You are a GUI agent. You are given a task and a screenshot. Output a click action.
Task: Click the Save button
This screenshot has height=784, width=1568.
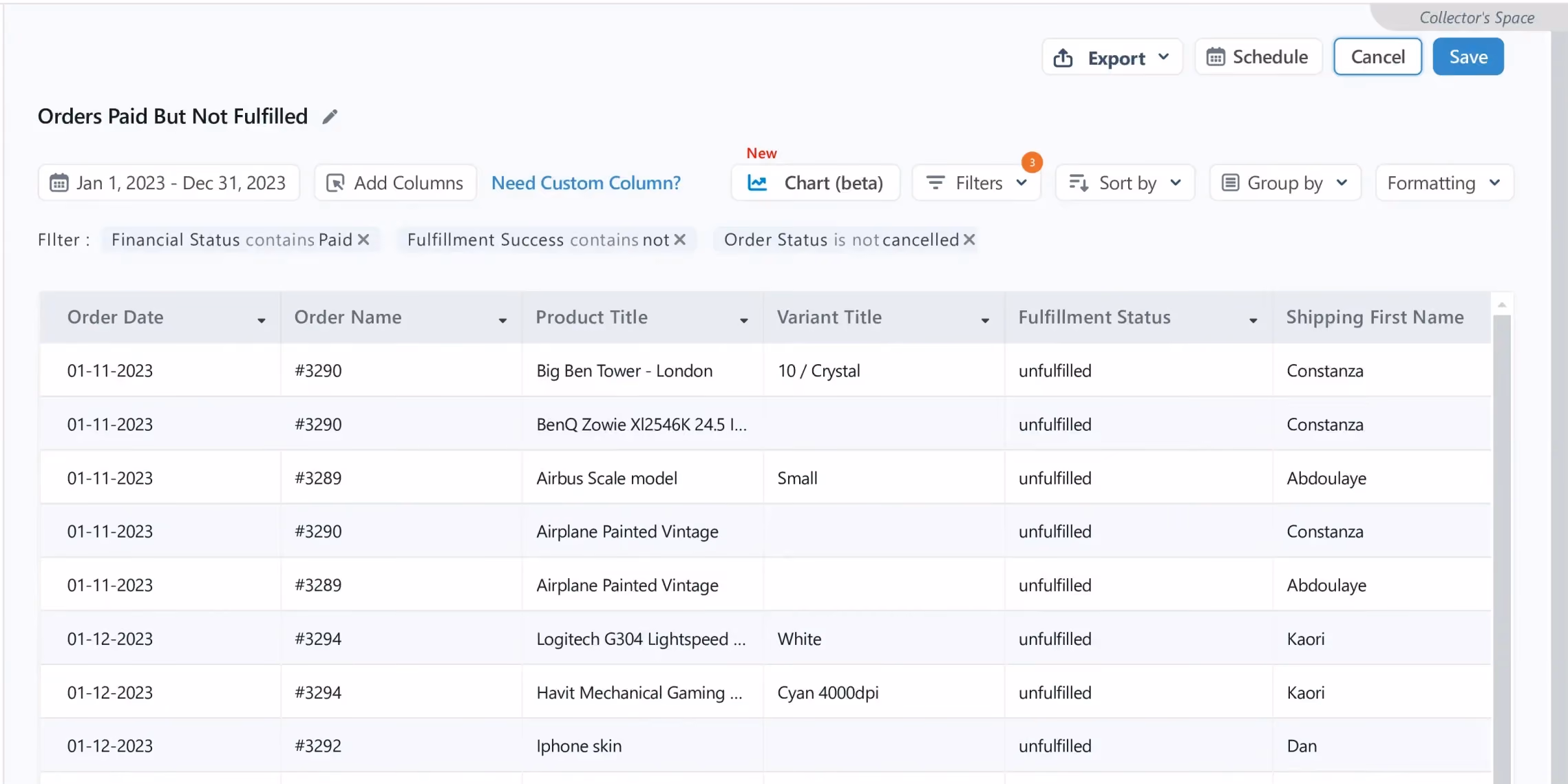pyautogui.click(x=1468, y=57)
